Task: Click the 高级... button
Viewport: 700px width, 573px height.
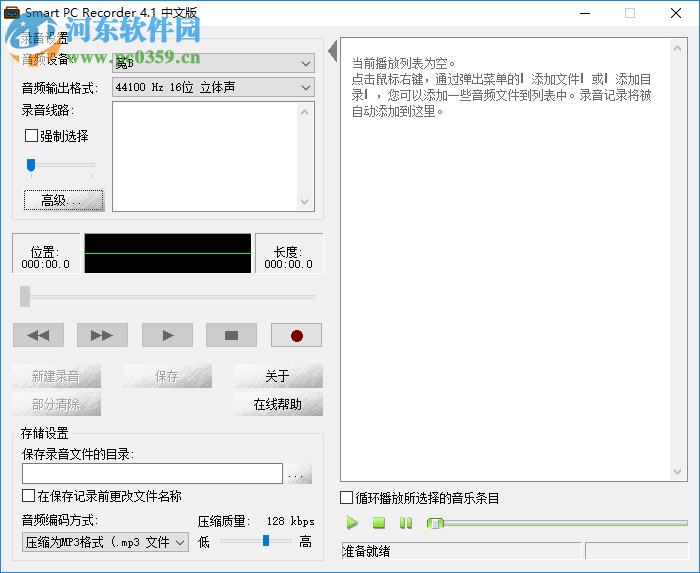Action: 64,200
